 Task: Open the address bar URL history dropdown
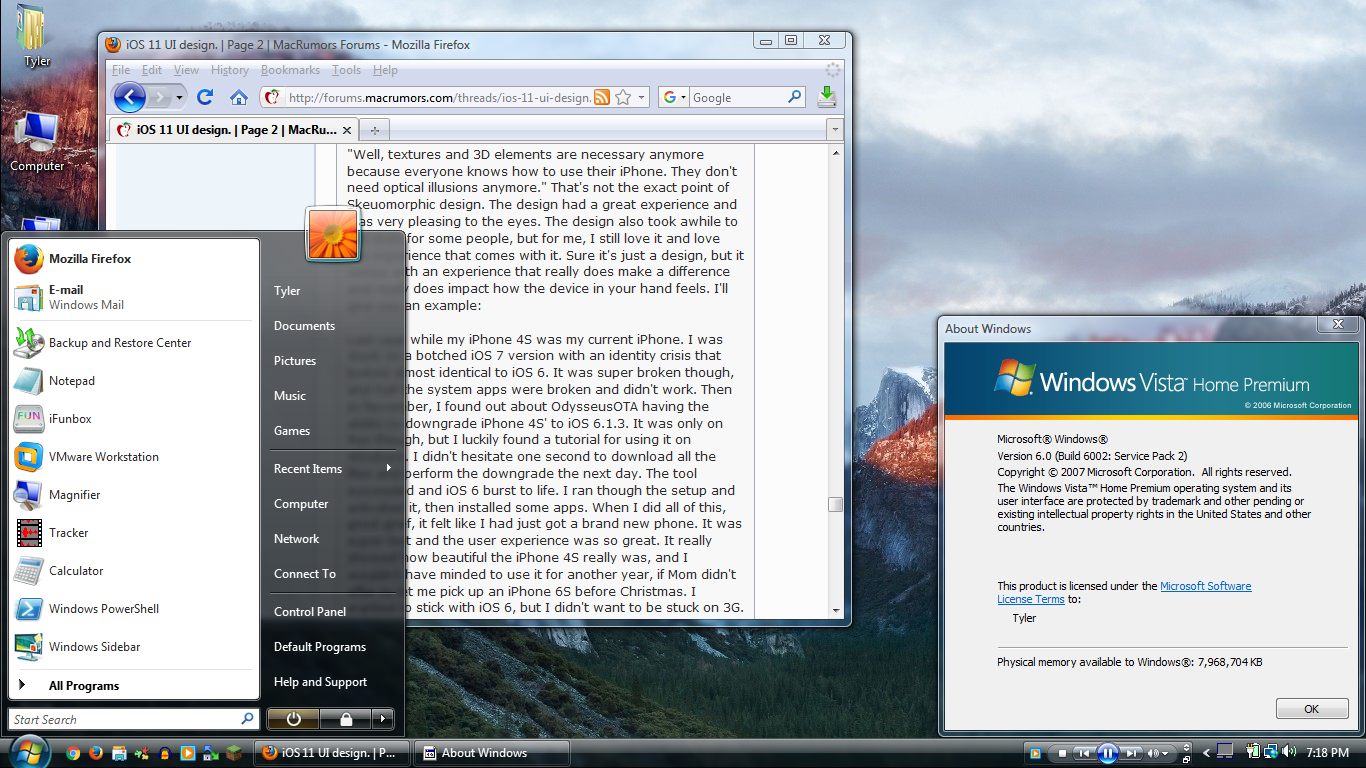pos(642,97)
